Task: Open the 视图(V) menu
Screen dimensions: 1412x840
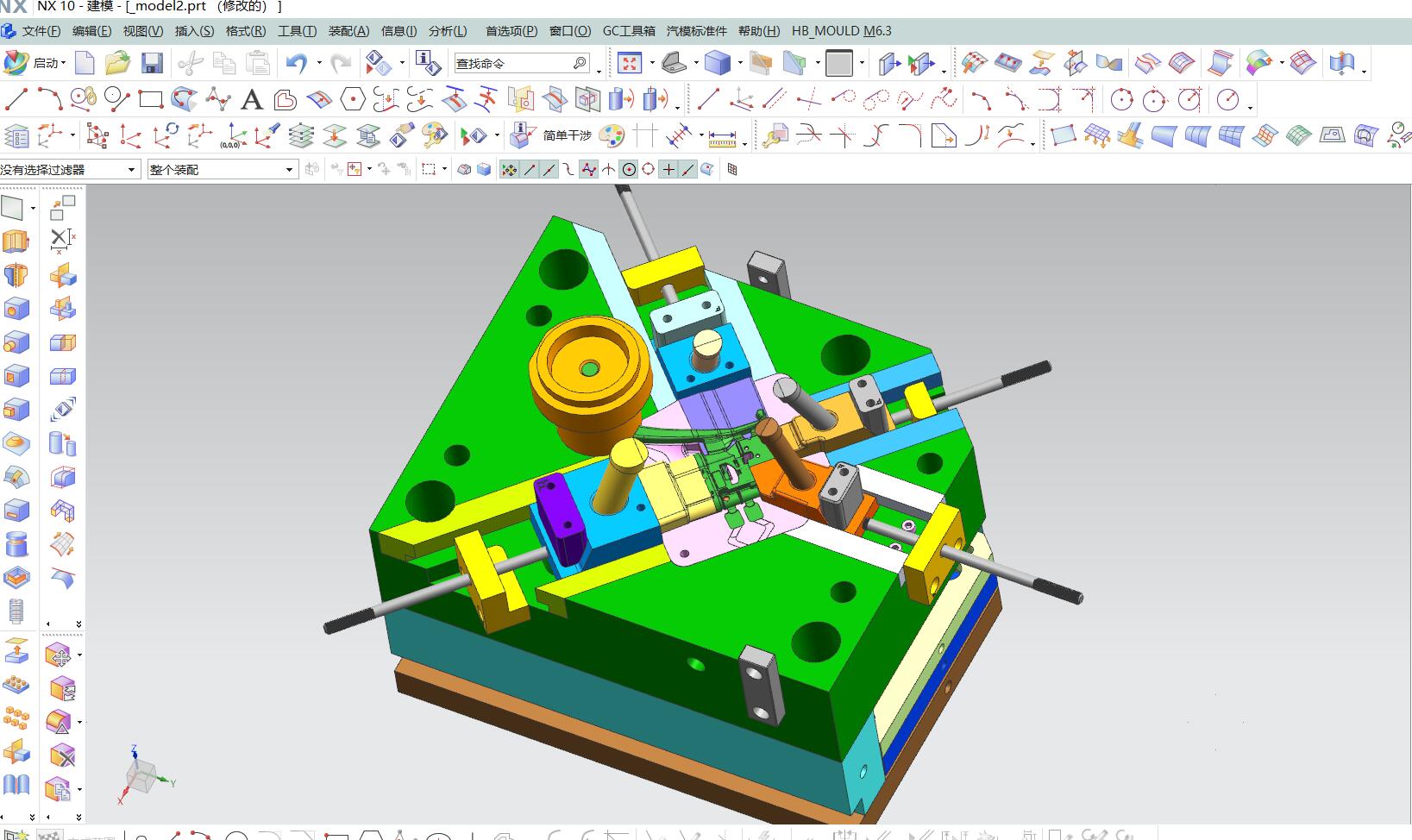Action: [x=142, y=31]
